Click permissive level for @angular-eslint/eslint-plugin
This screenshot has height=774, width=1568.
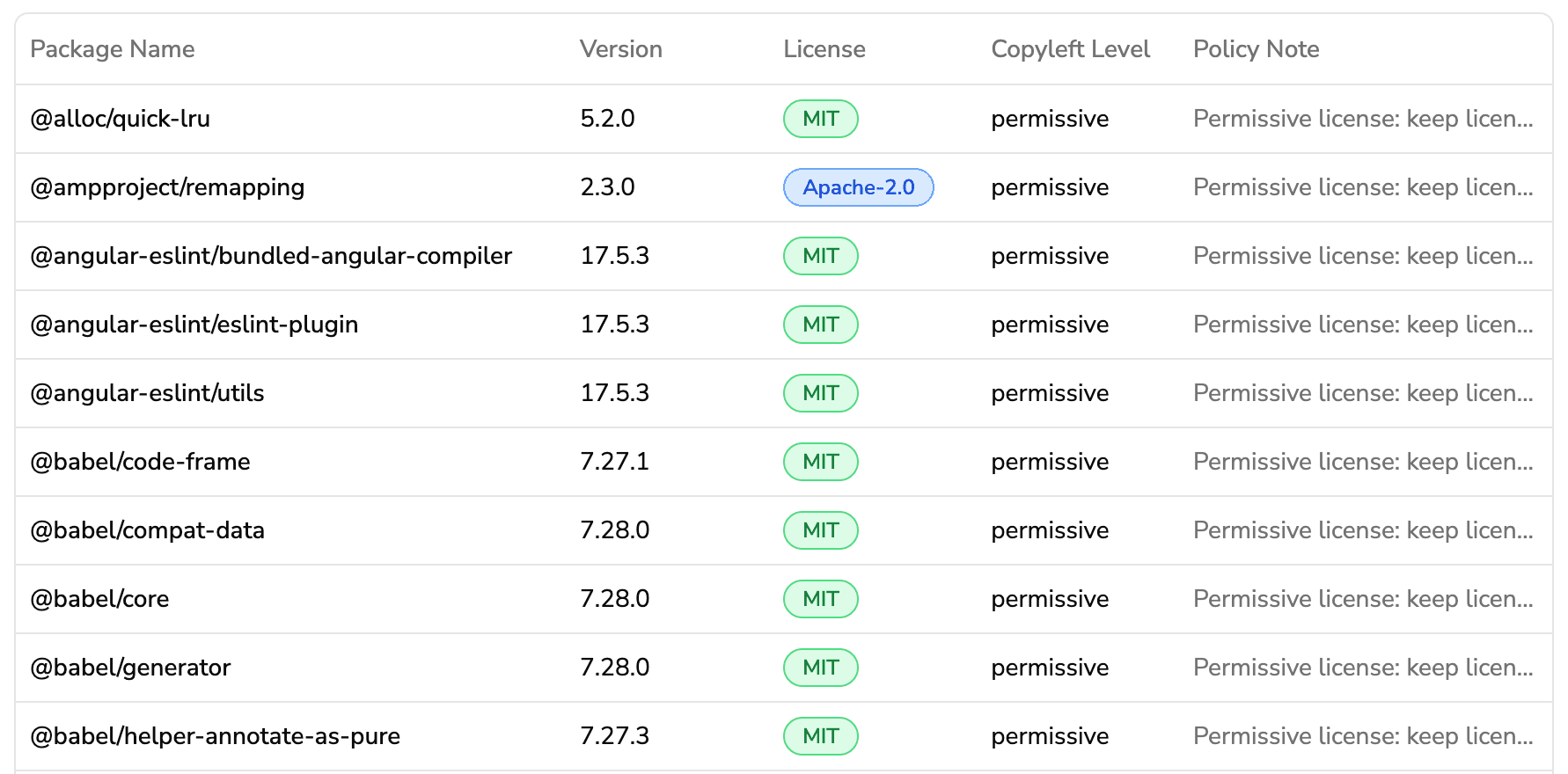tap(1050, 325)
